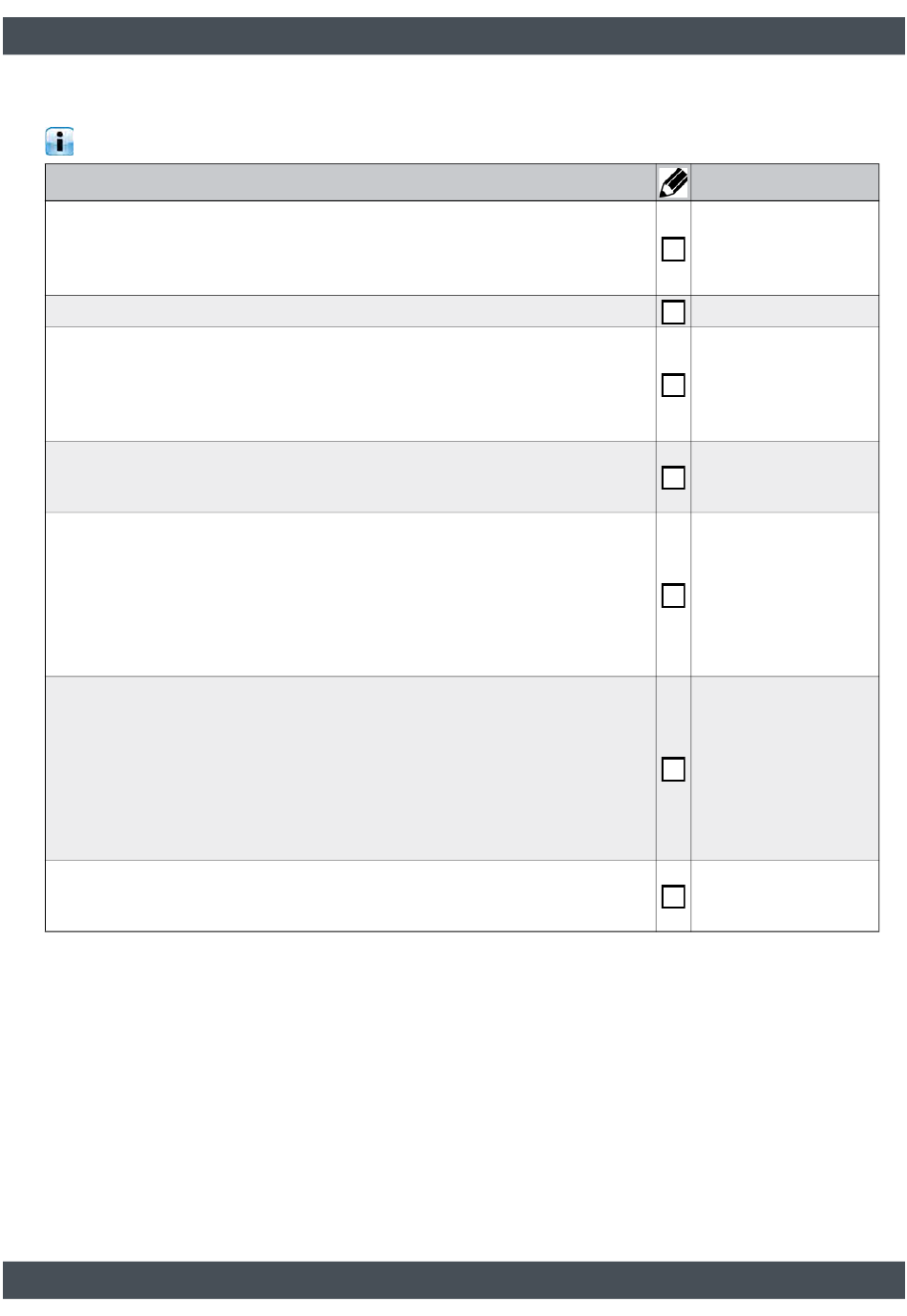
Task: Click the notes cell beside the fifth checkbox
Action: point(784,595)
